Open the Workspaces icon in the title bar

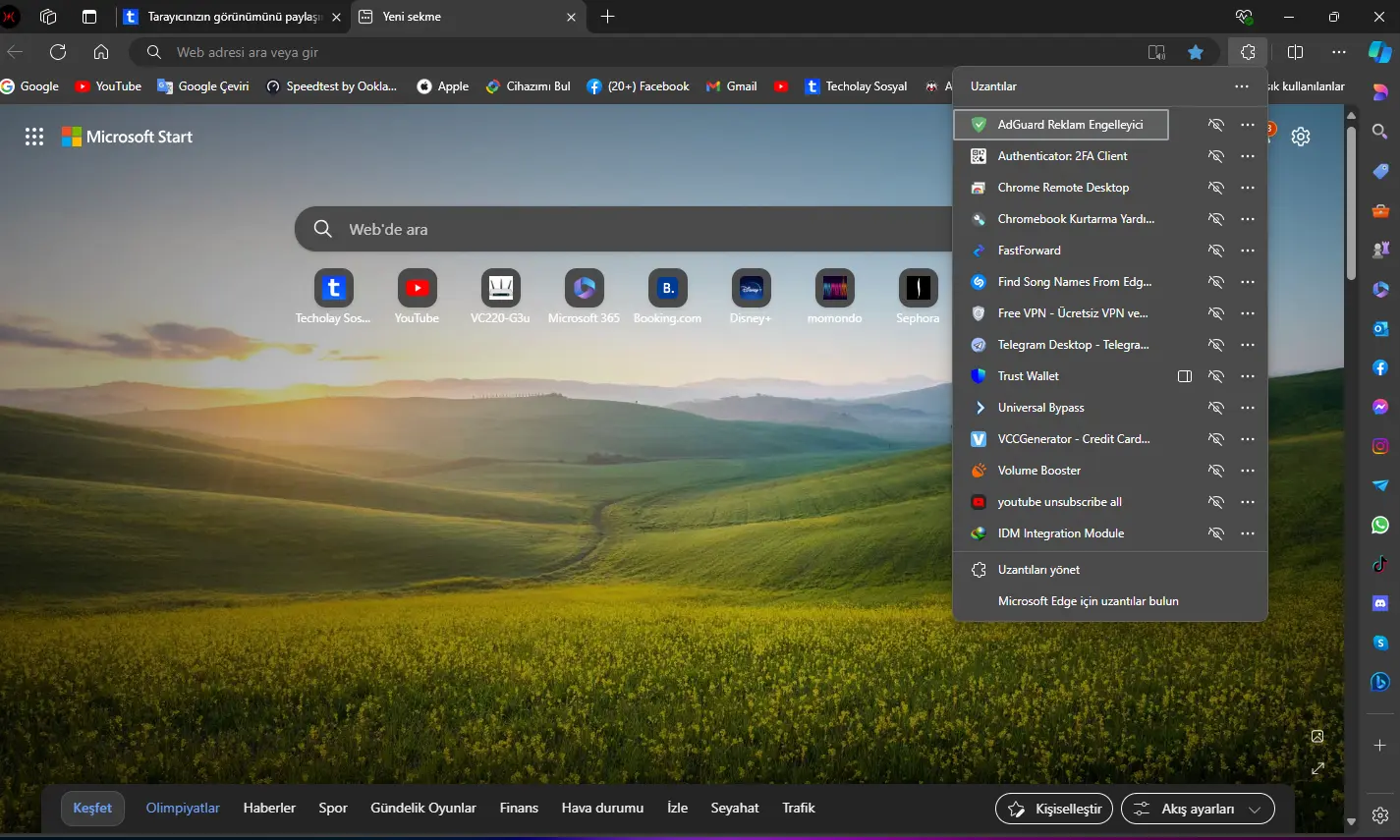click(48, 17)
